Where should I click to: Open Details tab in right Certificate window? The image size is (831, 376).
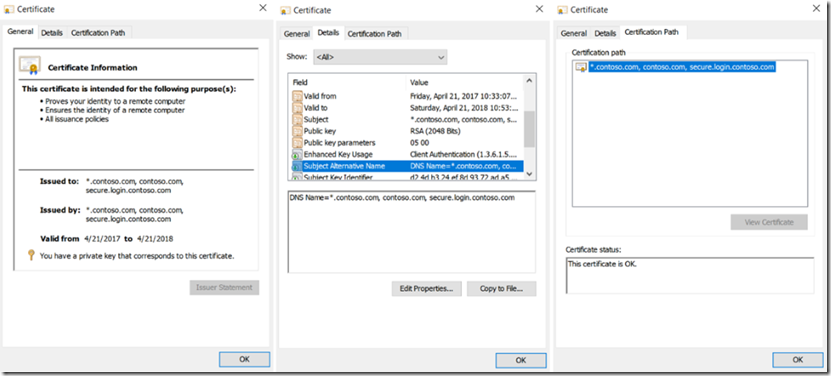click(605, 33)
